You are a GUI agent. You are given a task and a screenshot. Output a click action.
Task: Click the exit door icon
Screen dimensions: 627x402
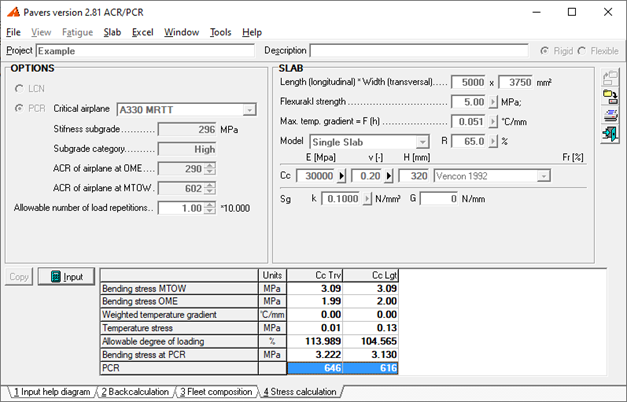tap(609, 132)
